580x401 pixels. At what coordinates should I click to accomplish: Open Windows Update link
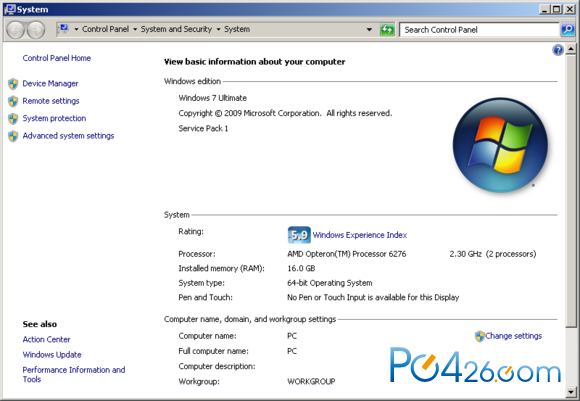tap(52, 354)
